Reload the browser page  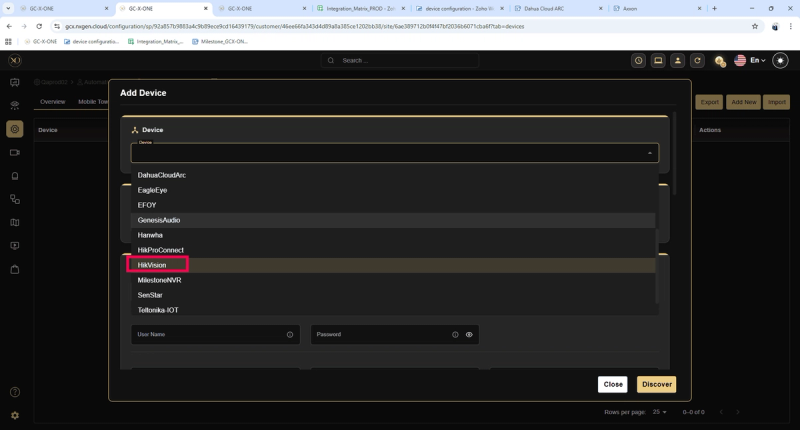tap(39, 26)
